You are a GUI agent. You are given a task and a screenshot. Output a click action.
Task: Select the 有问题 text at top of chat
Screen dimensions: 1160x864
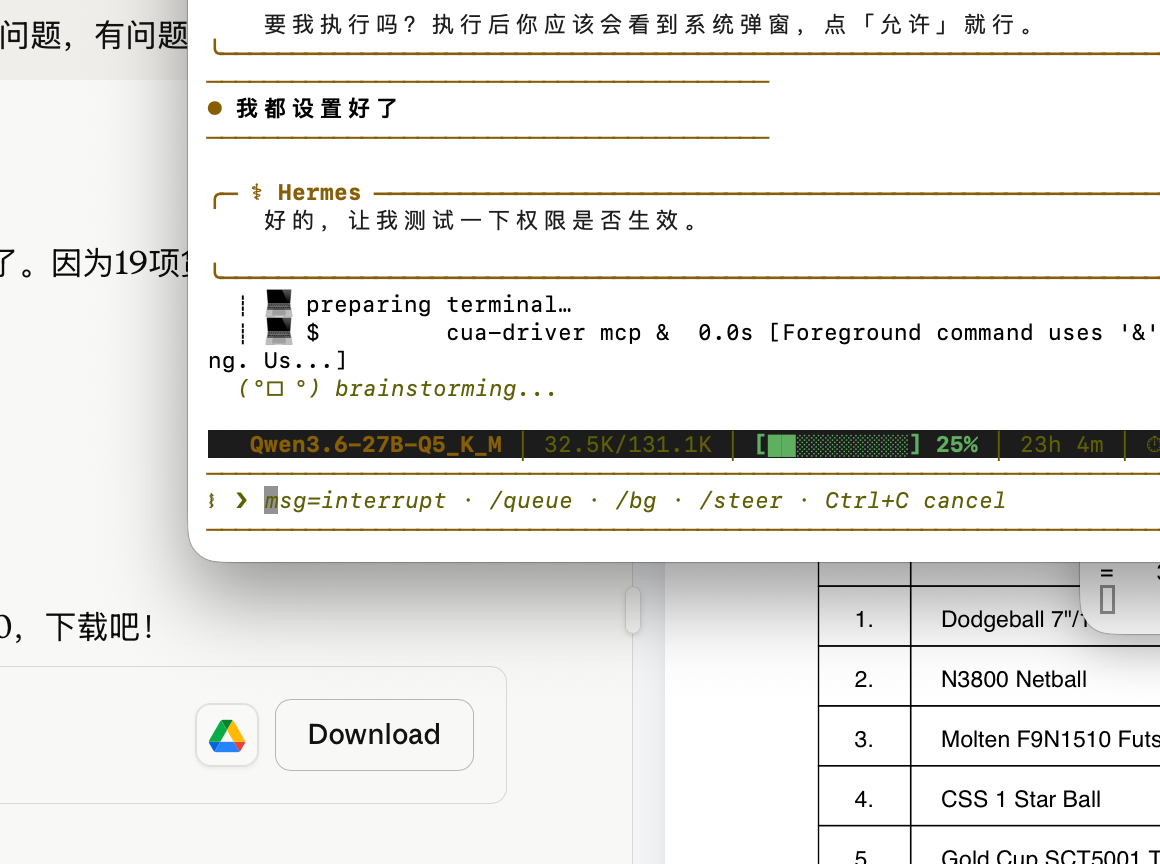click(141, 35)
